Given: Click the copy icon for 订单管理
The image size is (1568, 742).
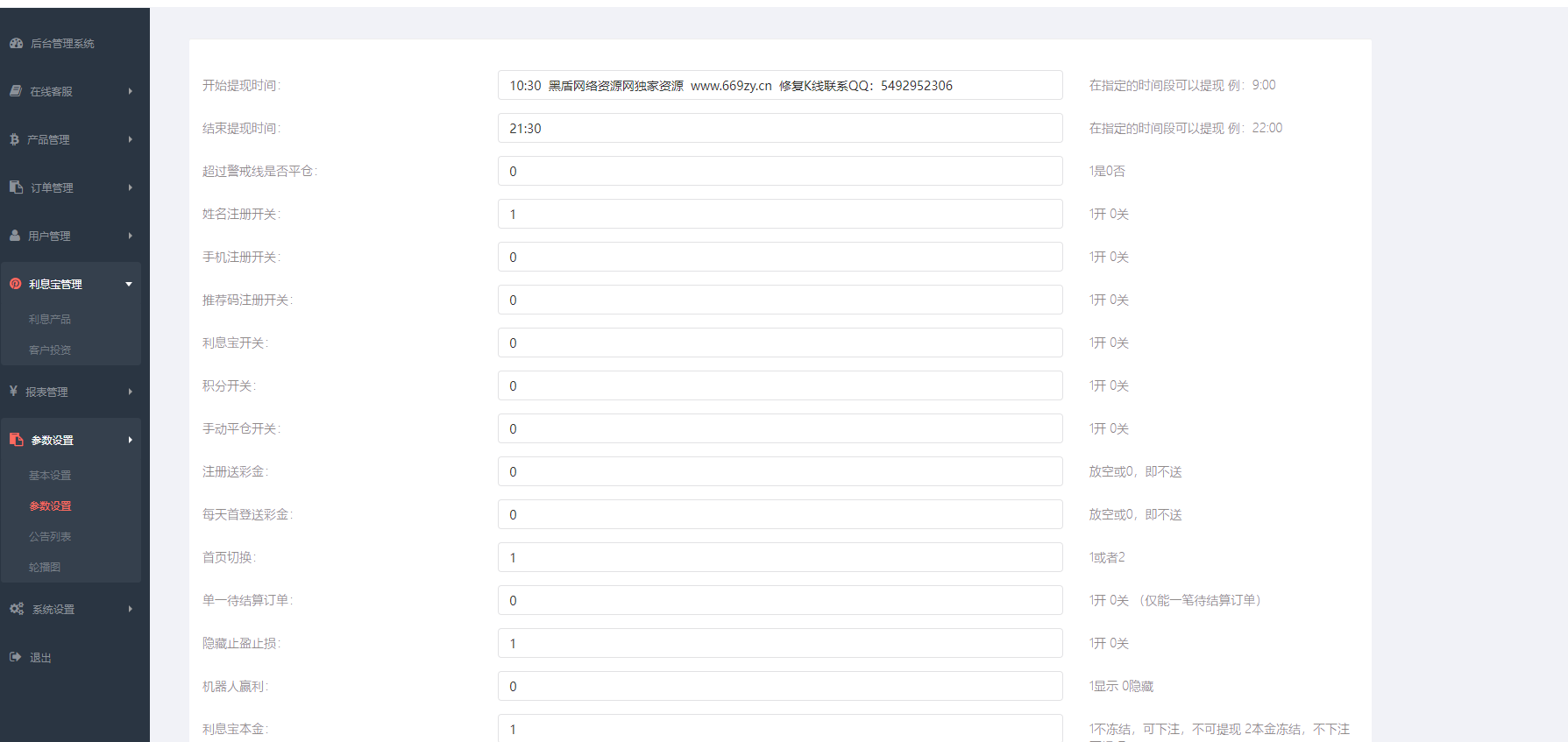Looking at the screenshot, I should 16,187.
